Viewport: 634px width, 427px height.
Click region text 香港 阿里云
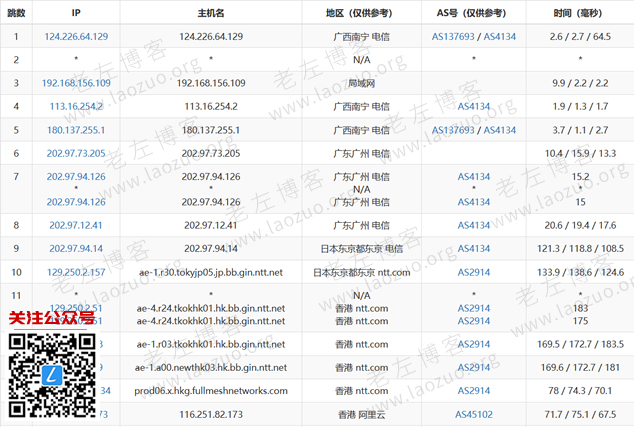pyautogui.click(x=361, y=414)
